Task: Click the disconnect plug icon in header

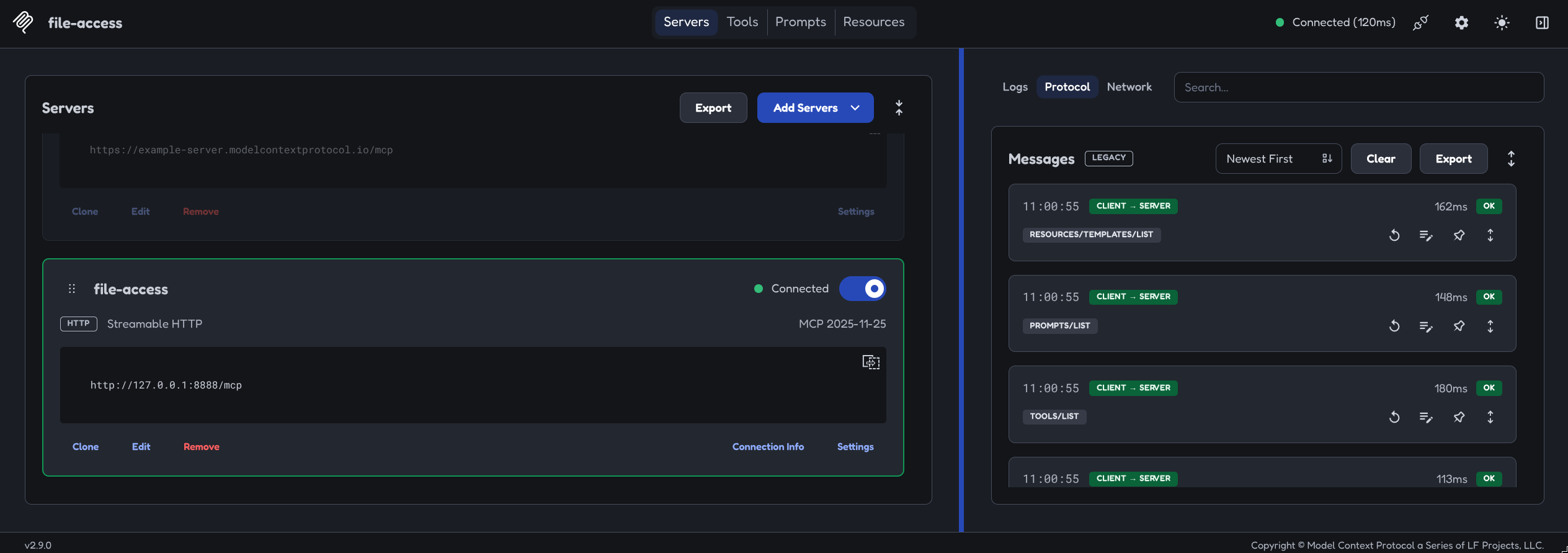Action: click(1420, 23)
